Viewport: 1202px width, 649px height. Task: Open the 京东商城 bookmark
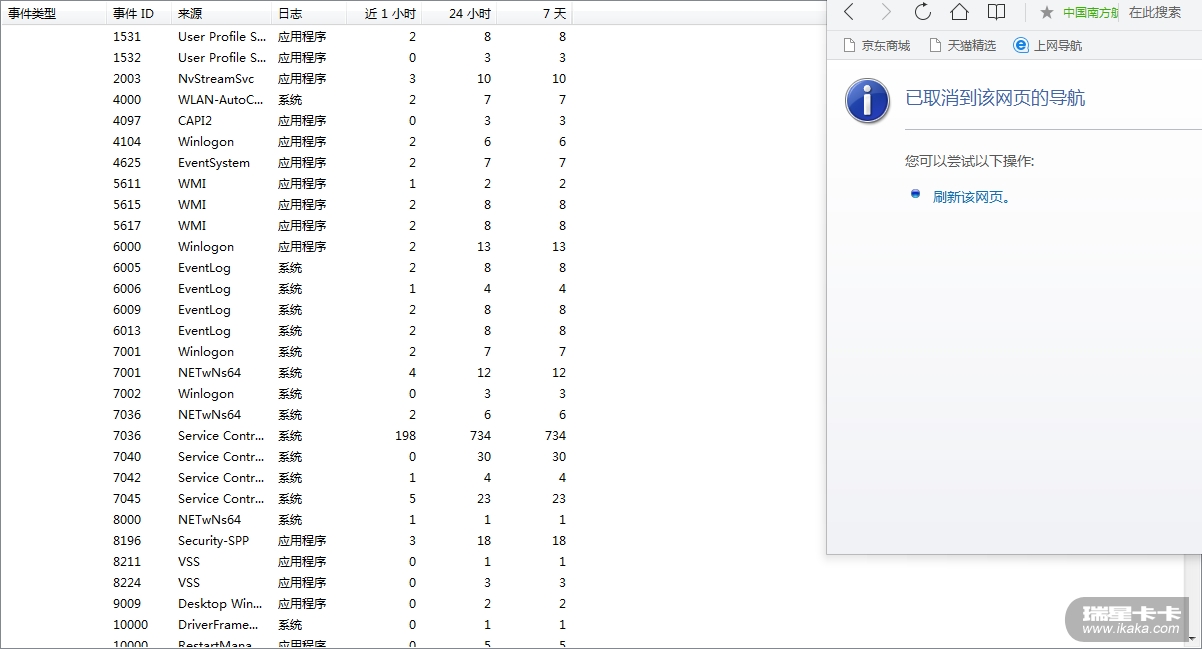(877, 45)
